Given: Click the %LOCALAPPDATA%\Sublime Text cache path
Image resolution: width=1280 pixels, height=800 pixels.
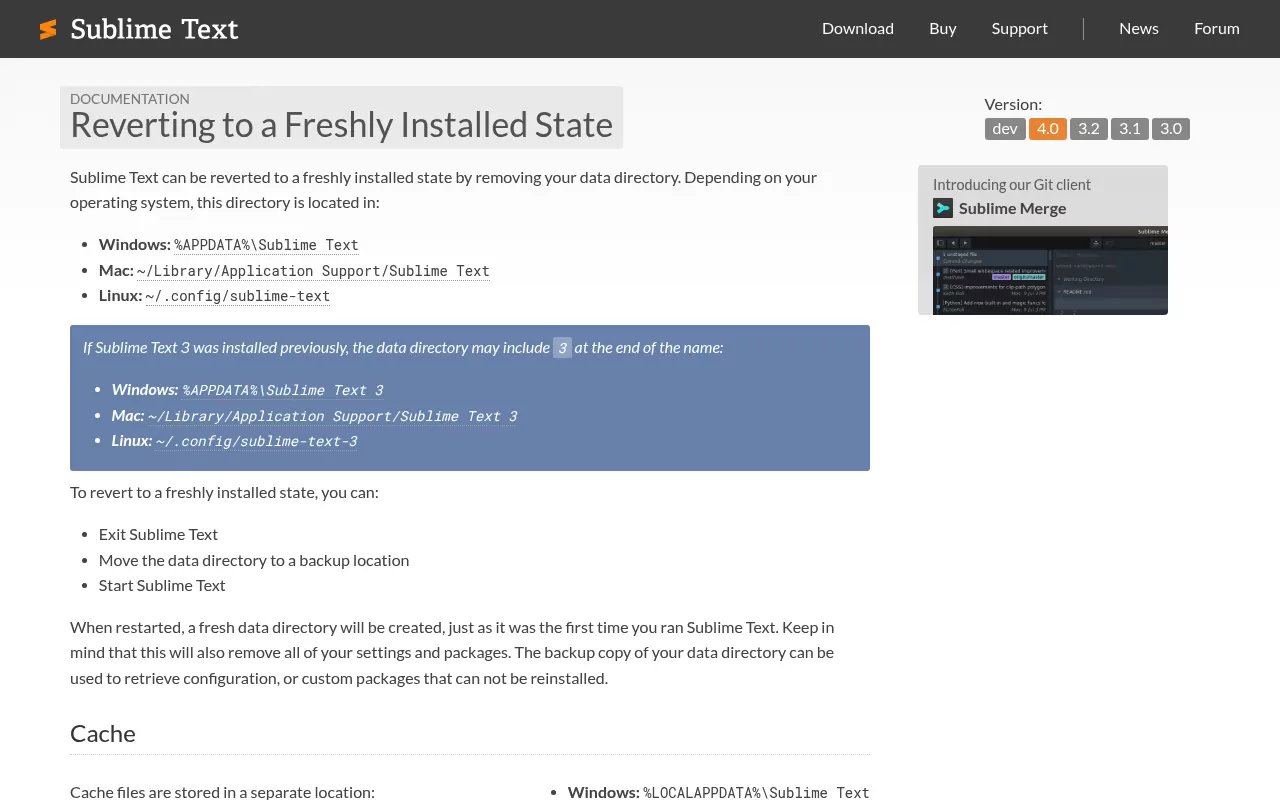Looking at the screenshot, I should pyautogui.click(x=756, y=792).
